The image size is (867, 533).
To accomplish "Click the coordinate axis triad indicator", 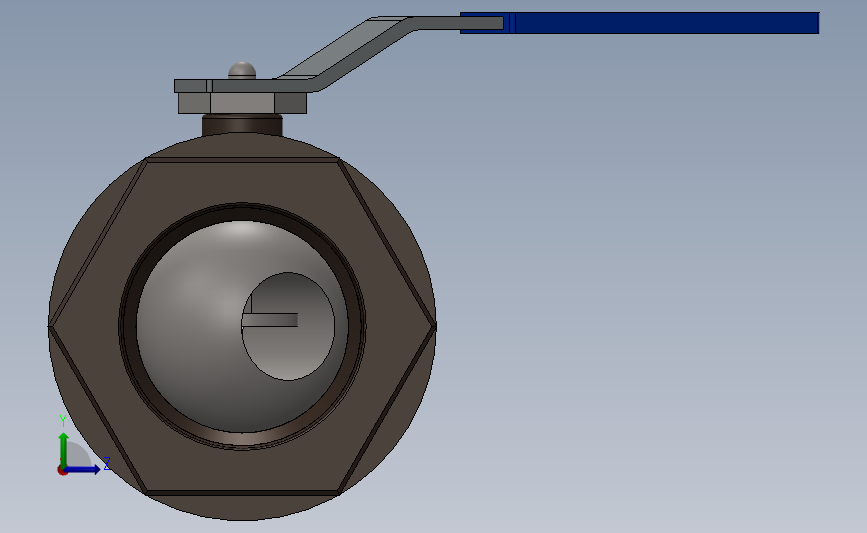I will click(x=83, y=447).
